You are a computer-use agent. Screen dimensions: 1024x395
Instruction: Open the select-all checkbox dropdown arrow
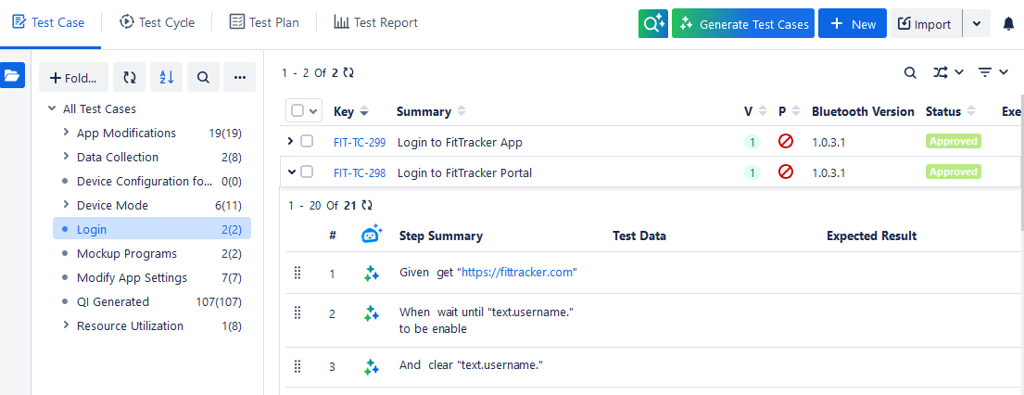pos(313,112)
